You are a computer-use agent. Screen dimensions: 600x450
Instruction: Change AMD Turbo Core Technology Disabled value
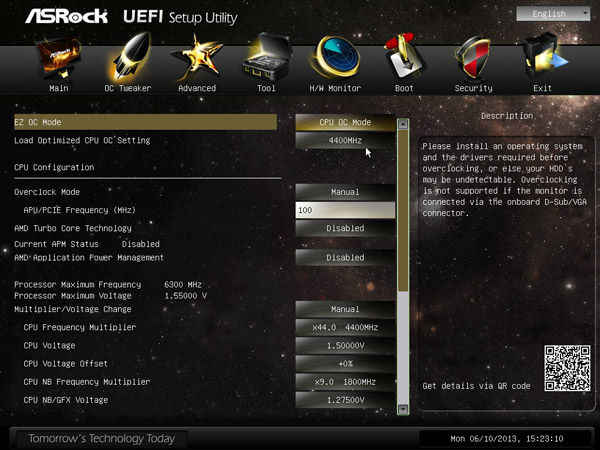point(345,228)
